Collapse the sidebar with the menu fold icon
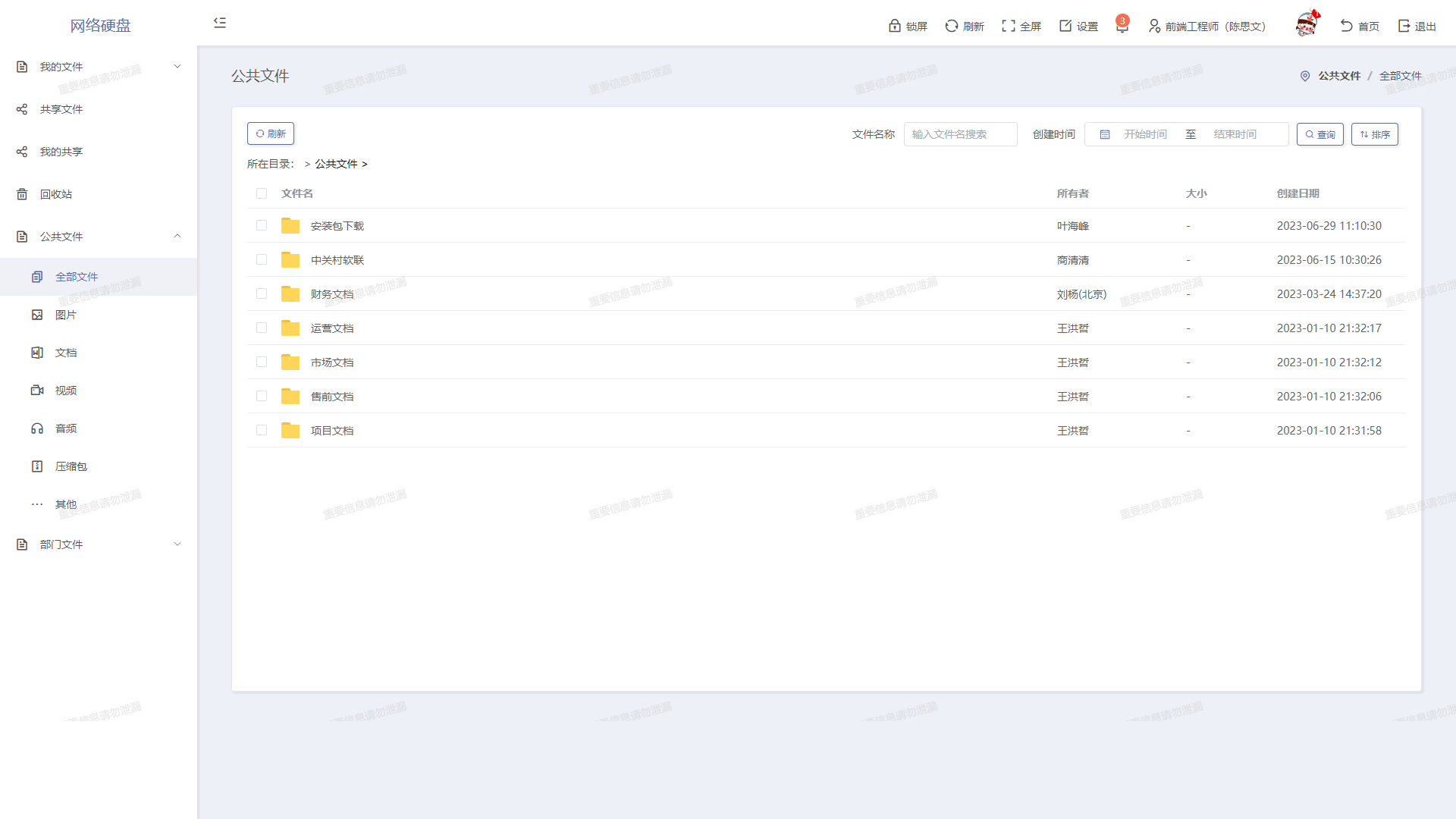This screenshot has width=1456, height=819. tap(220, 23)
